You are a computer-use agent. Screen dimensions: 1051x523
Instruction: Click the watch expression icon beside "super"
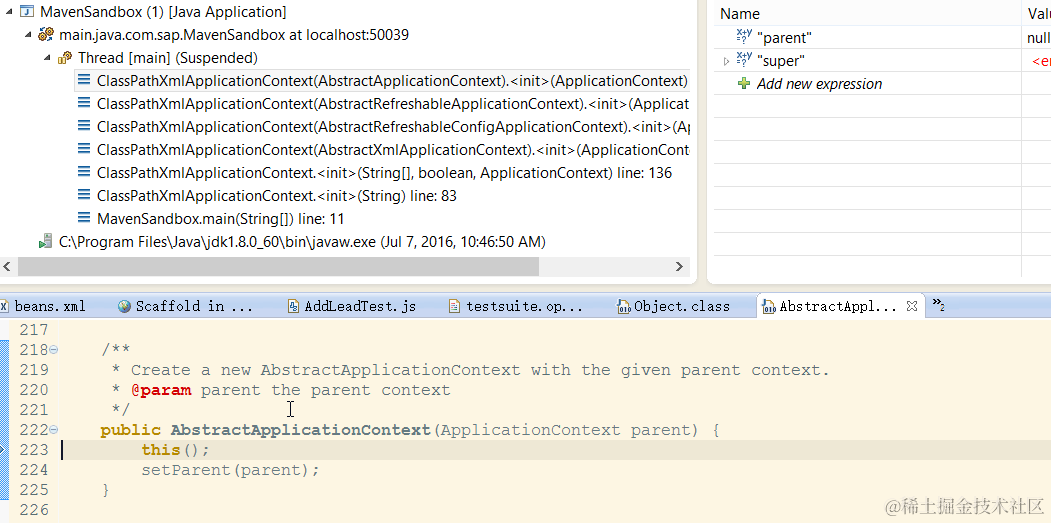[744, 60]
